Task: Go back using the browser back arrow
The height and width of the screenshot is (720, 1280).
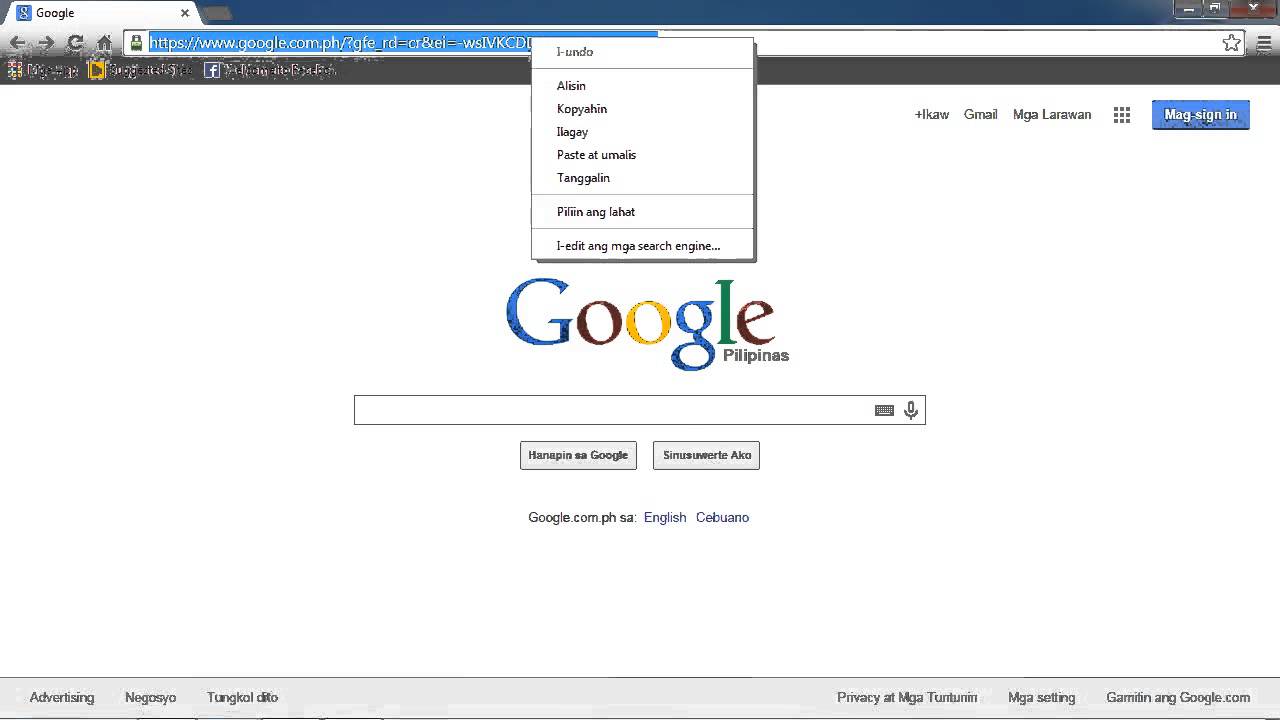Action: point(17,43)
